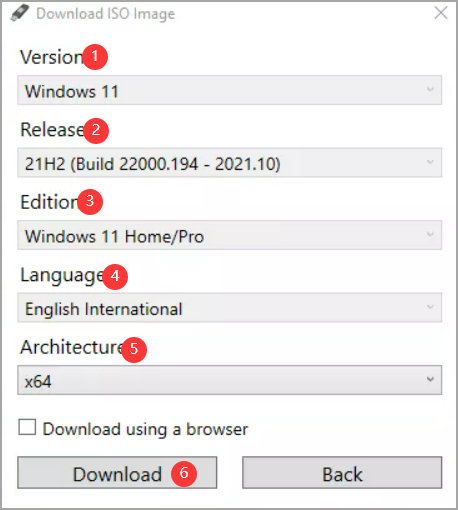Screen dimensions: 458x510
Task: Click the Release label text
Action: (53, 129)
